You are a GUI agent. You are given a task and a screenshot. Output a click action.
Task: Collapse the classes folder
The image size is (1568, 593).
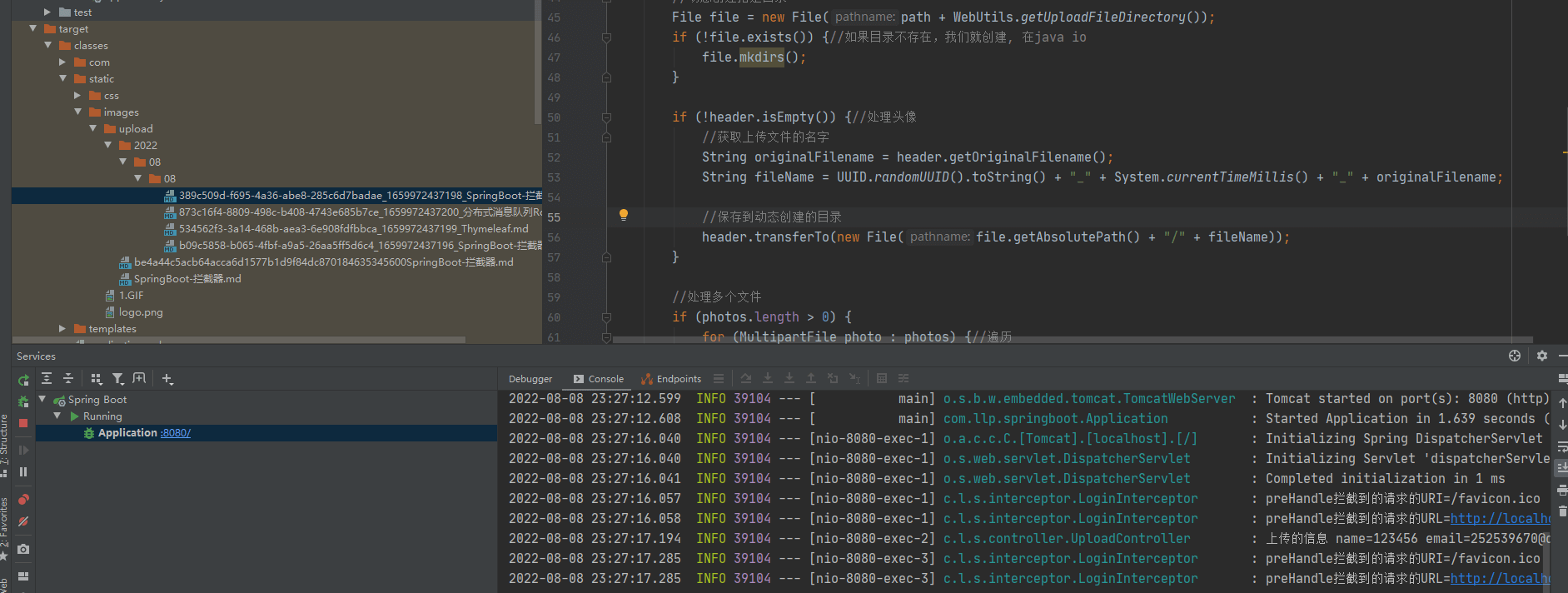coord(47,45)
